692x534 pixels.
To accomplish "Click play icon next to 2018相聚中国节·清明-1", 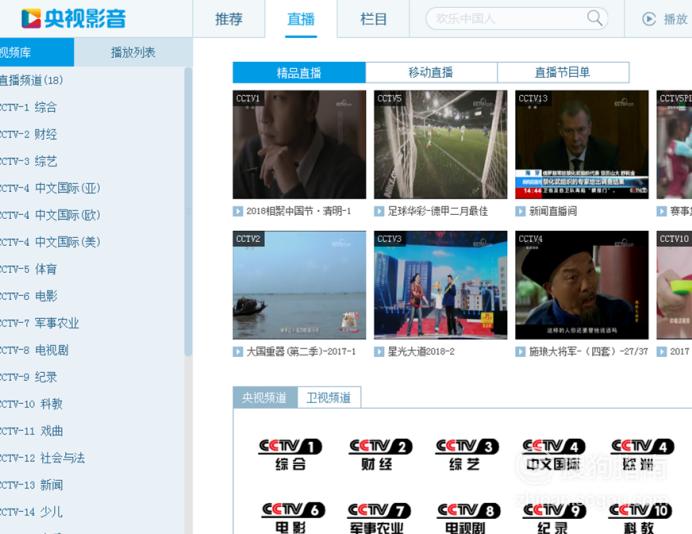I will pyautogui.click(x=238, y=211).
